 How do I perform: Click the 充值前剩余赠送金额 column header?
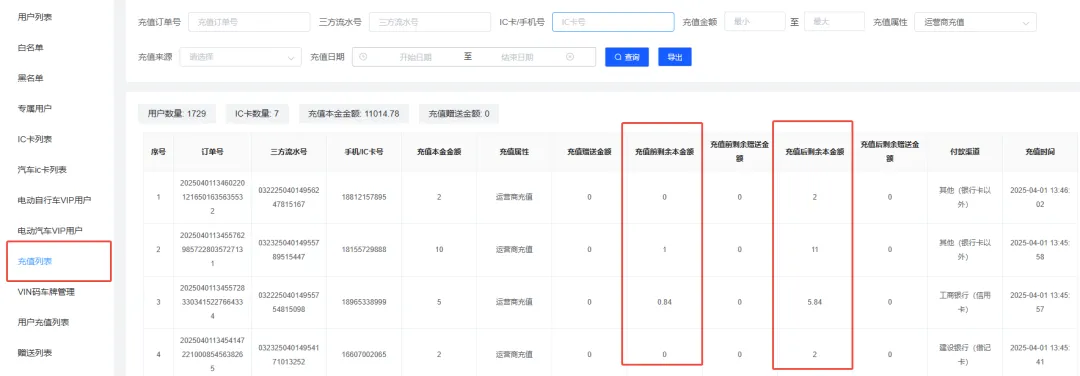pyautogui.click(x=740, y=152)
